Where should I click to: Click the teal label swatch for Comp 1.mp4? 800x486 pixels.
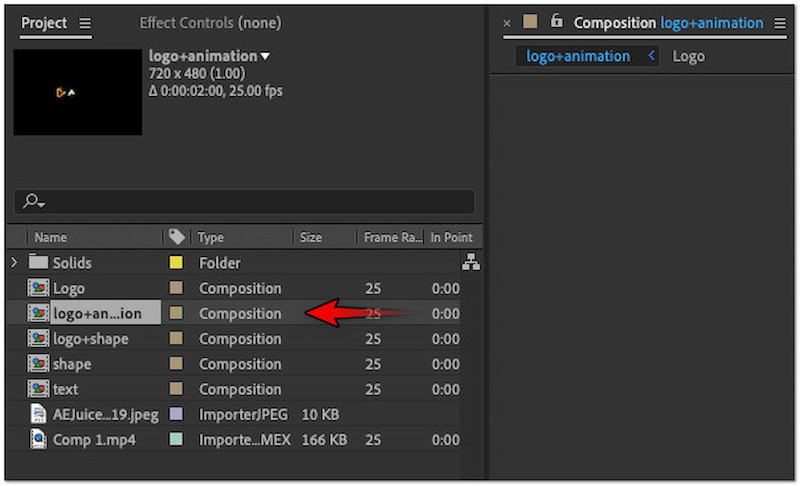click(176, 439)
